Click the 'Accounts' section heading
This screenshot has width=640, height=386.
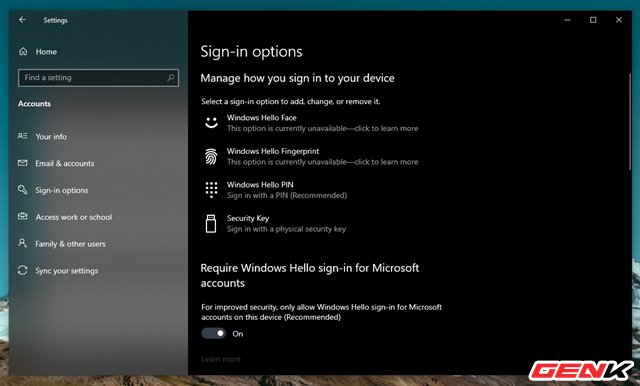(x=34, y=104)
